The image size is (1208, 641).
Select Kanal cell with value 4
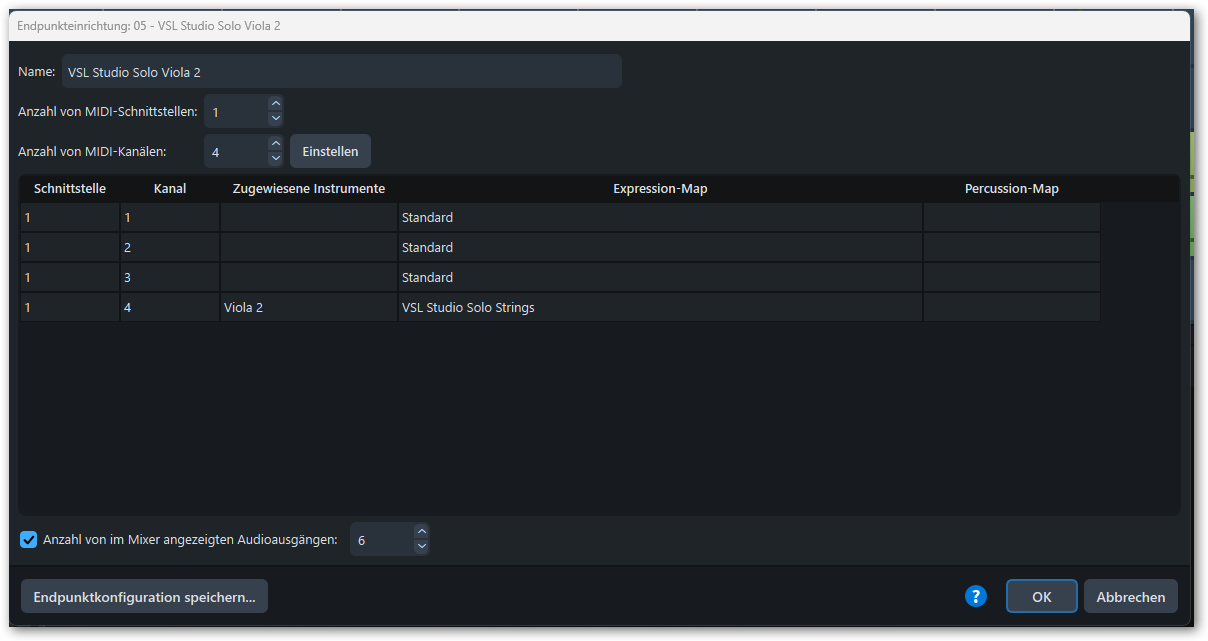click(170, 307)
